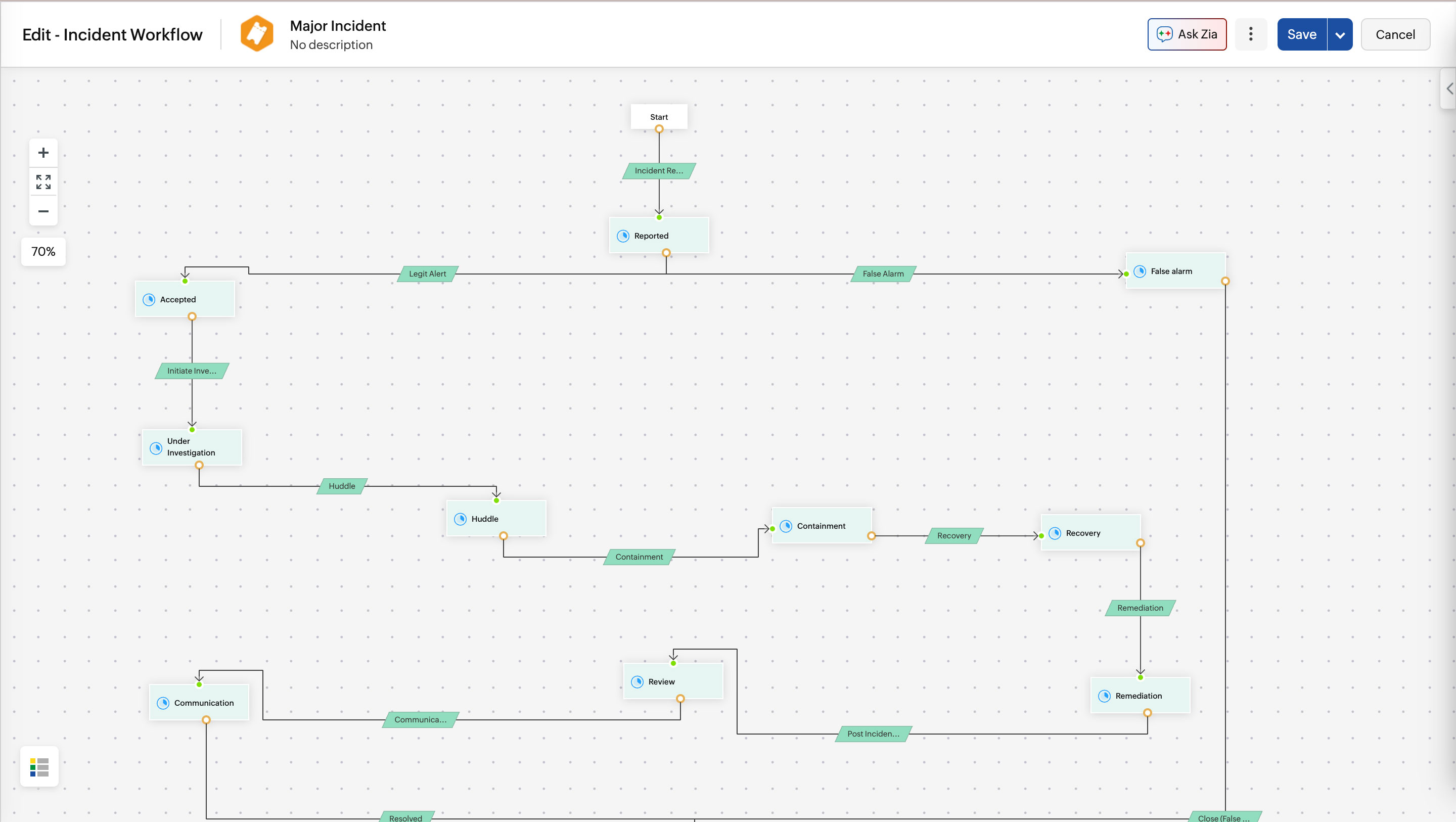
Task: Click the Major Incident orange ticket icon
Action: click(x=257, y=34)
